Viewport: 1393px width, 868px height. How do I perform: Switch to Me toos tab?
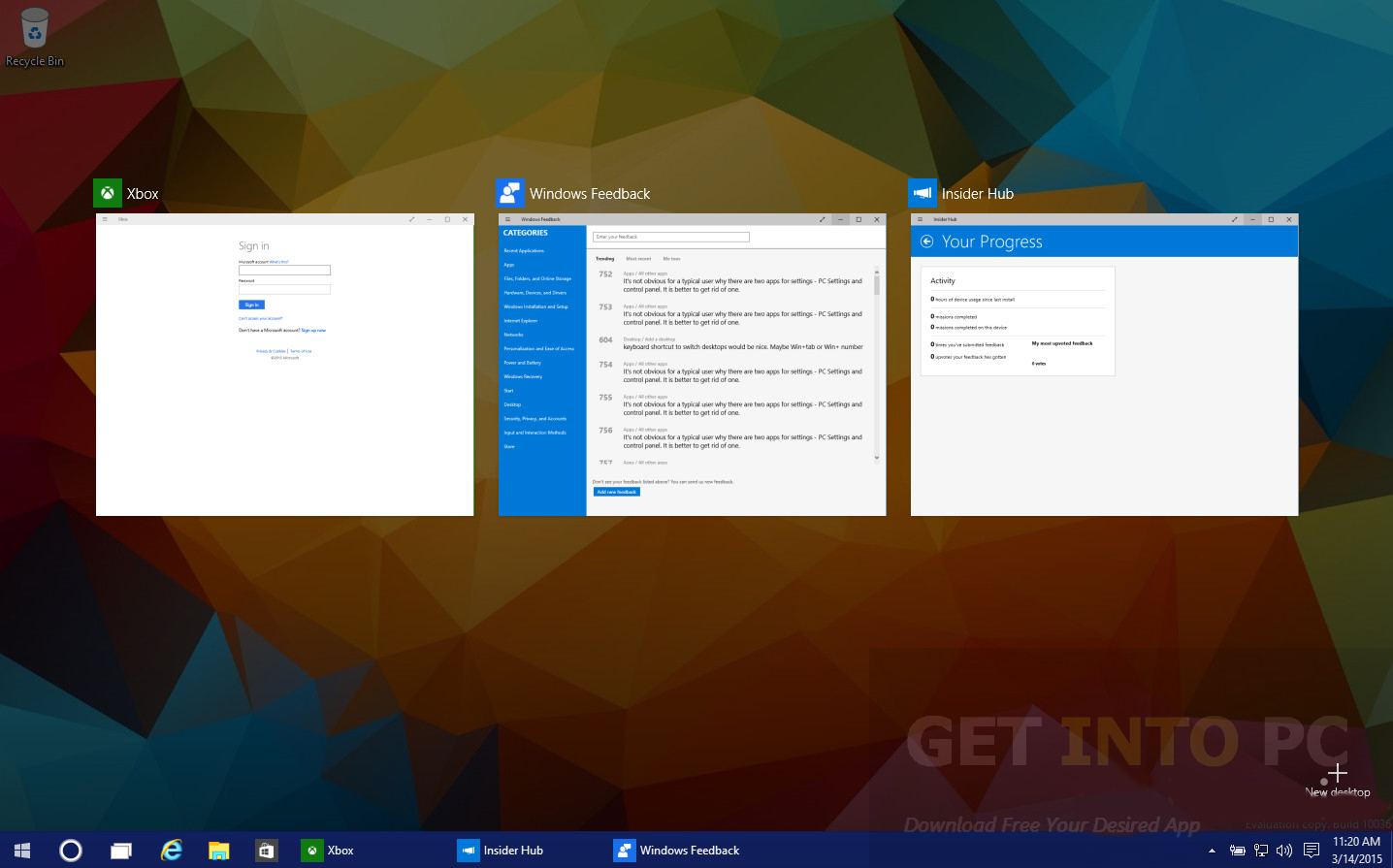(672, 259)
